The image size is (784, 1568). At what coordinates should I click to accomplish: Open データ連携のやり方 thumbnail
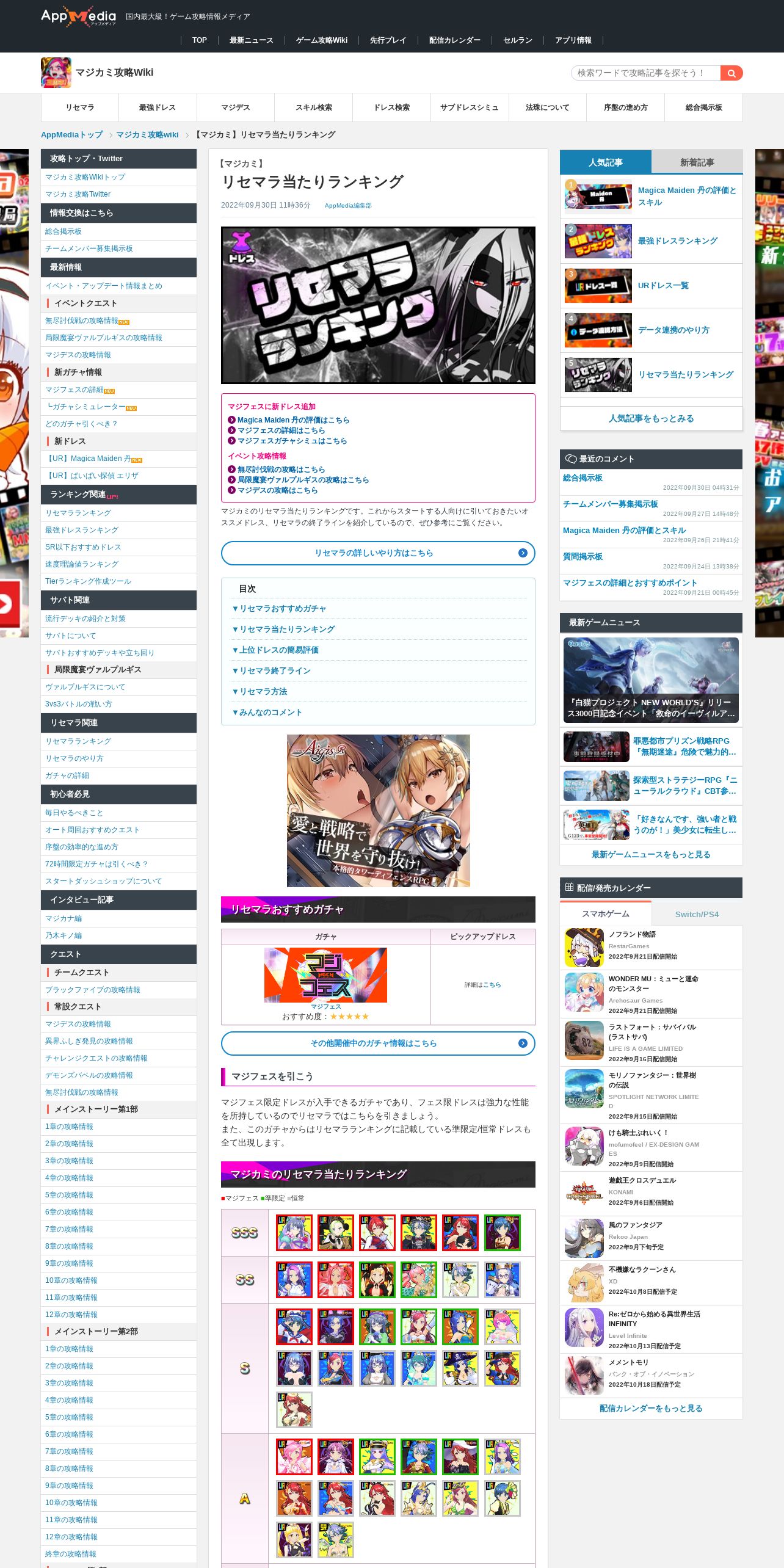598,330
